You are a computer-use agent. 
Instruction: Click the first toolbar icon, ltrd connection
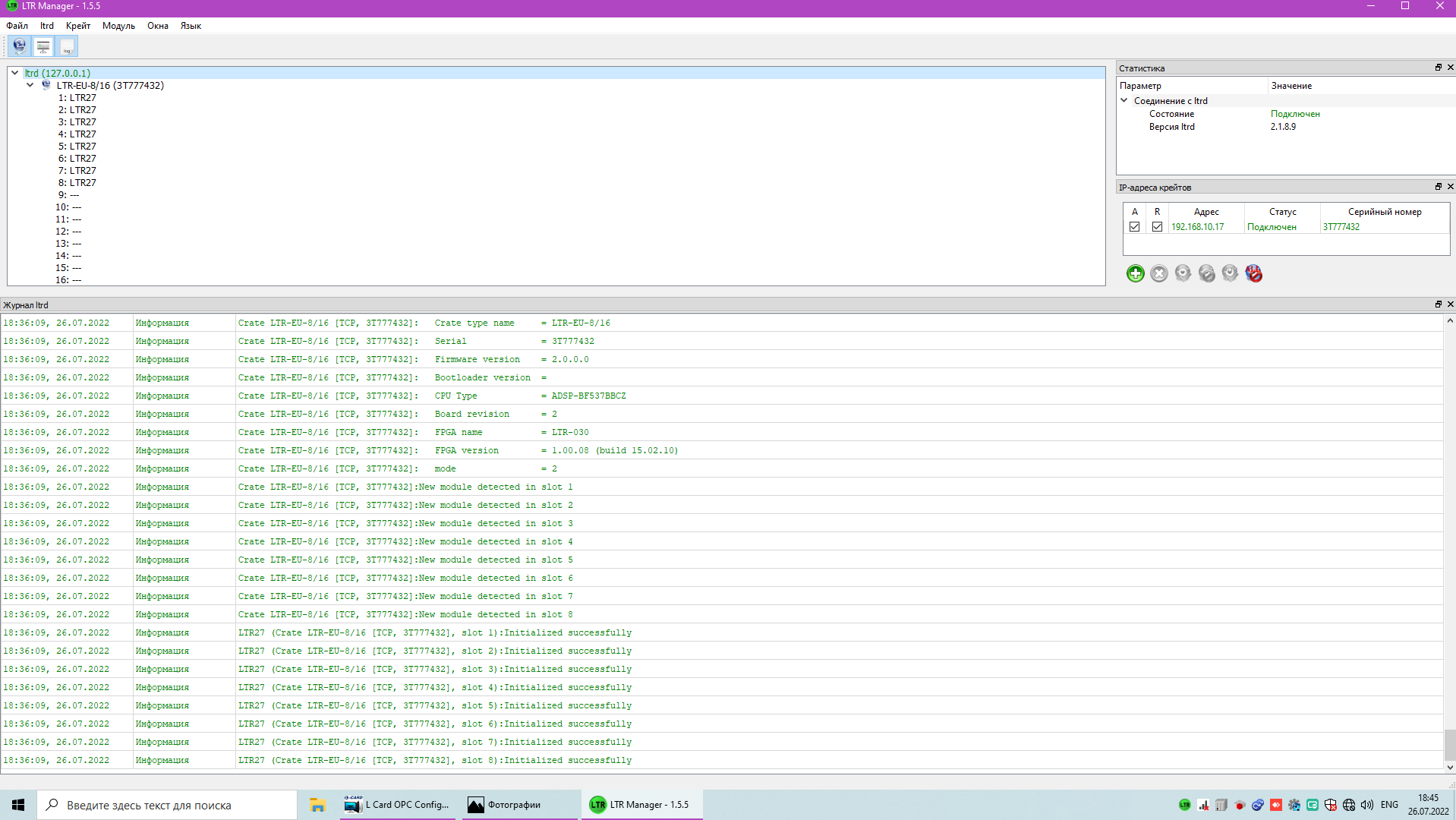pos(20,46)
